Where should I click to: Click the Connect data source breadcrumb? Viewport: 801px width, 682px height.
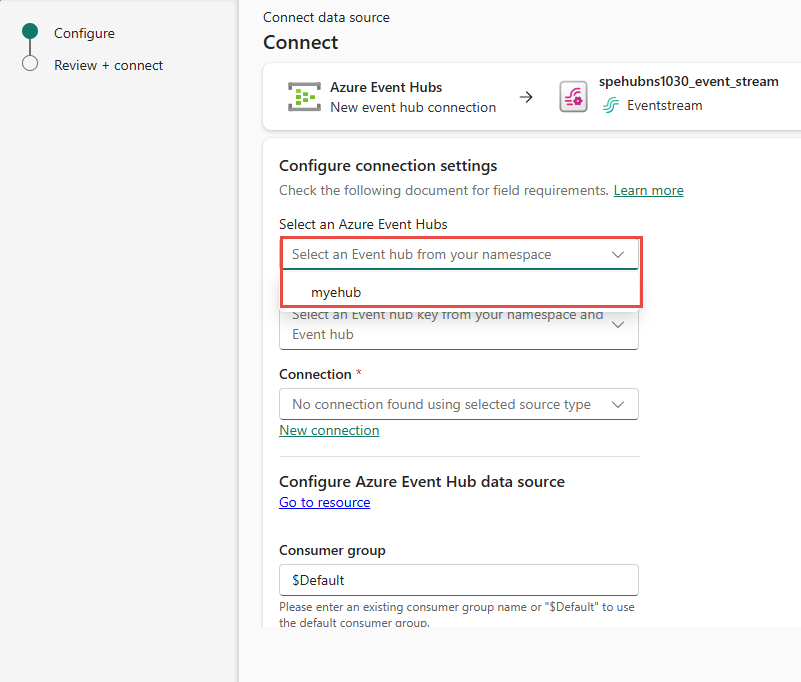(326, 17)
